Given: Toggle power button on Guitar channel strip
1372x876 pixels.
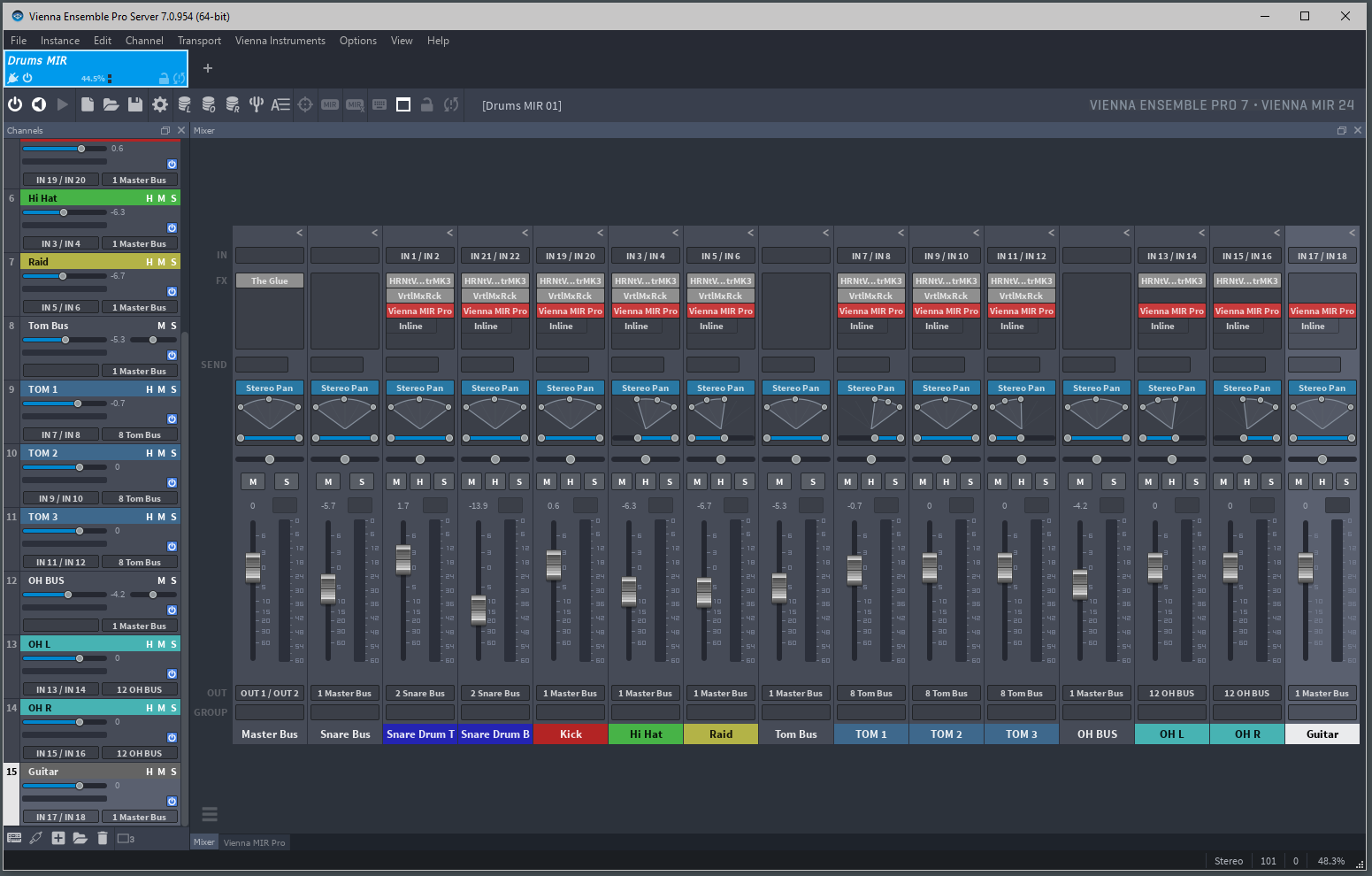Looking at the screenshot, I should [x=172, y=801].
